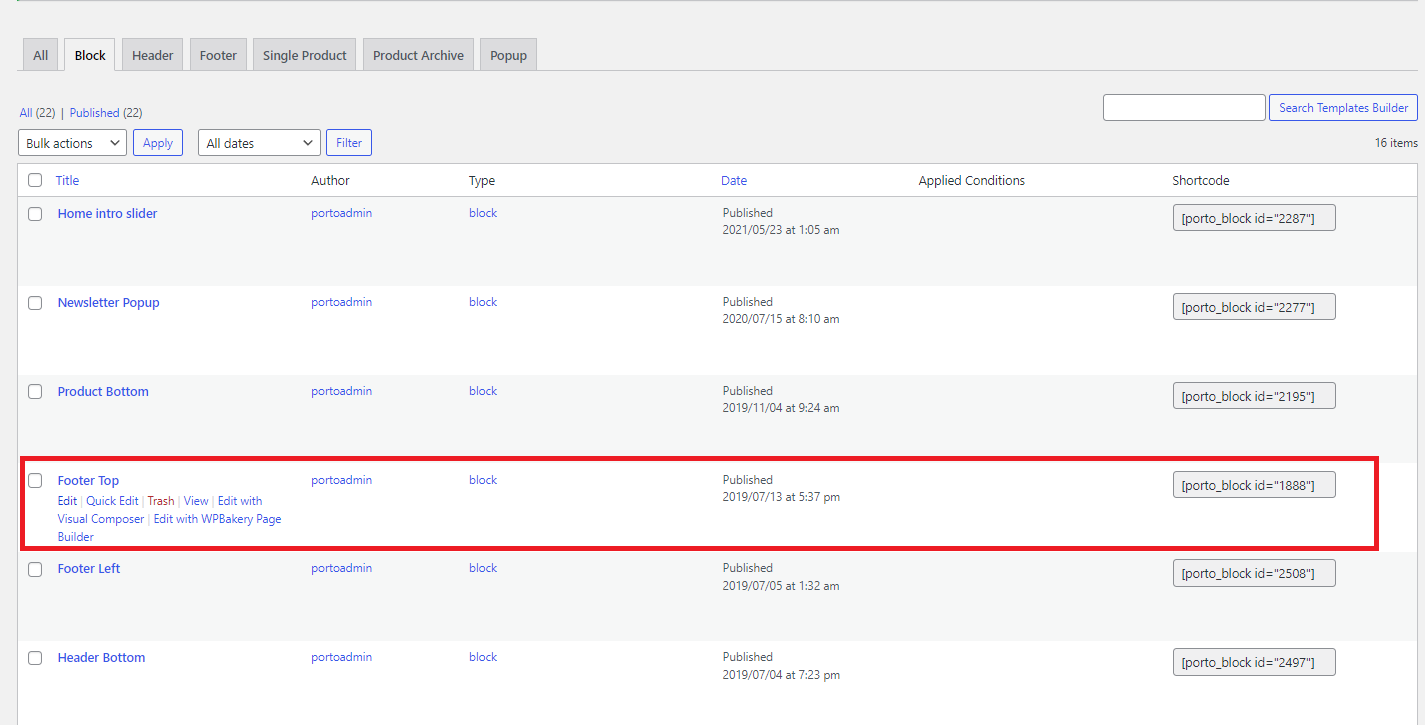The image size is (1425, 725).
Task: Select shortcode porto_block id="1888" field
Action: pyautogui.click(x=1254, y=485)
